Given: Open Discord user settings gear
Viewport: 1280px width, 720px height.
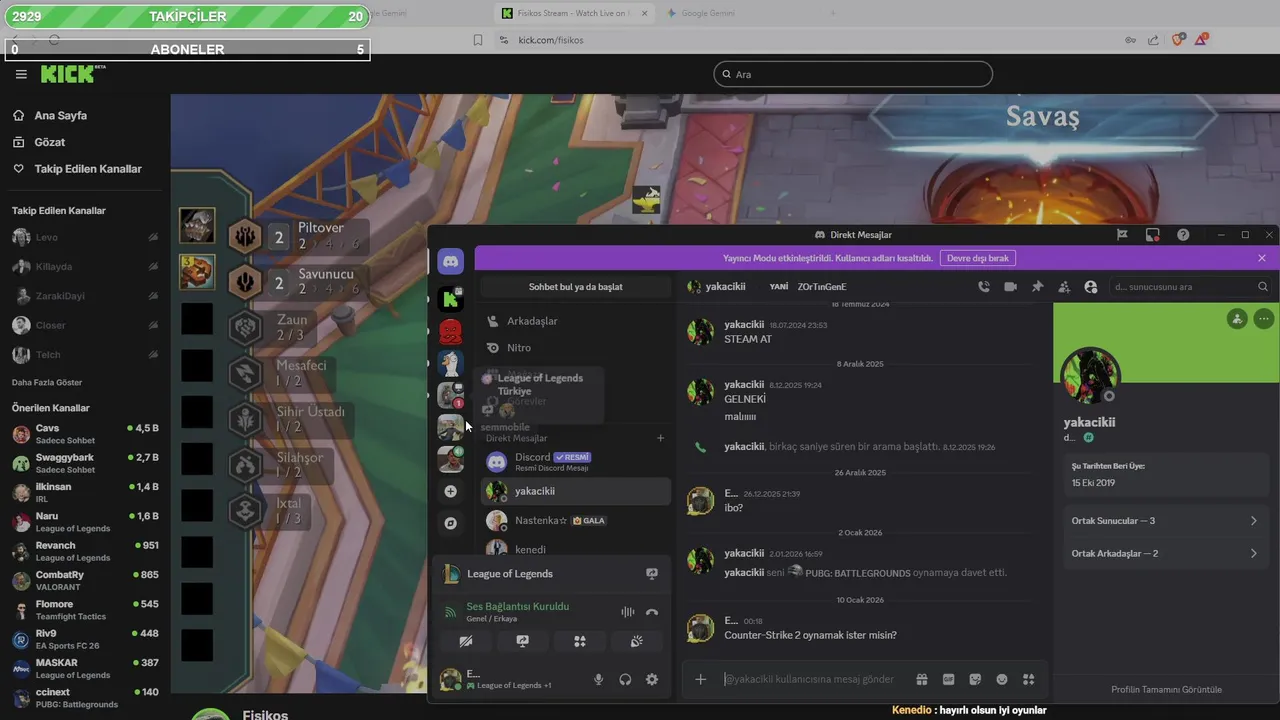Looking at the screenshot, I should coord(652,679).
